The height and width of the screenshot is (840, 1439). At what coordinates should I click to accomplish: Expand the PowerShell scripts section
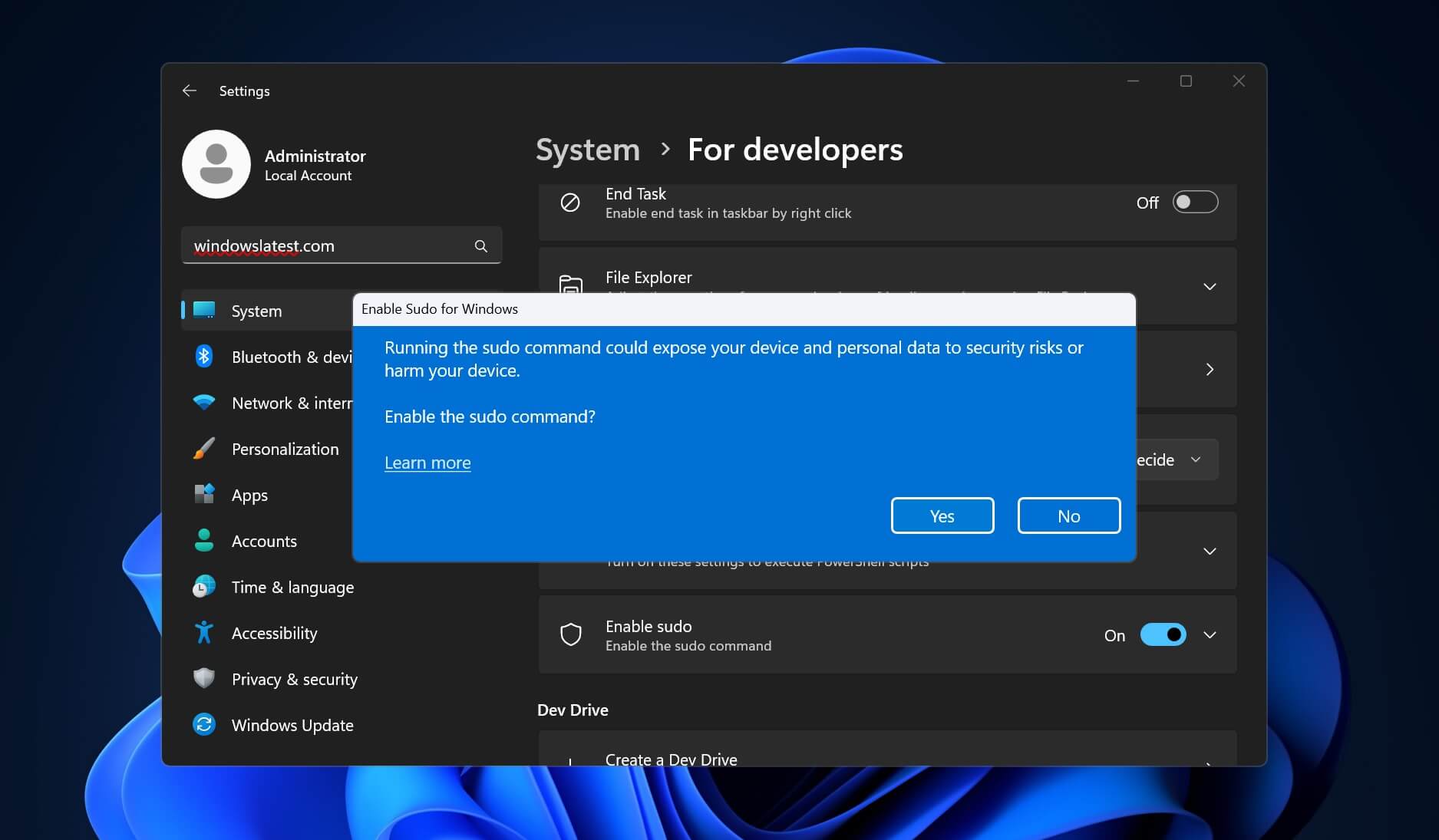tap(1210, 550)
